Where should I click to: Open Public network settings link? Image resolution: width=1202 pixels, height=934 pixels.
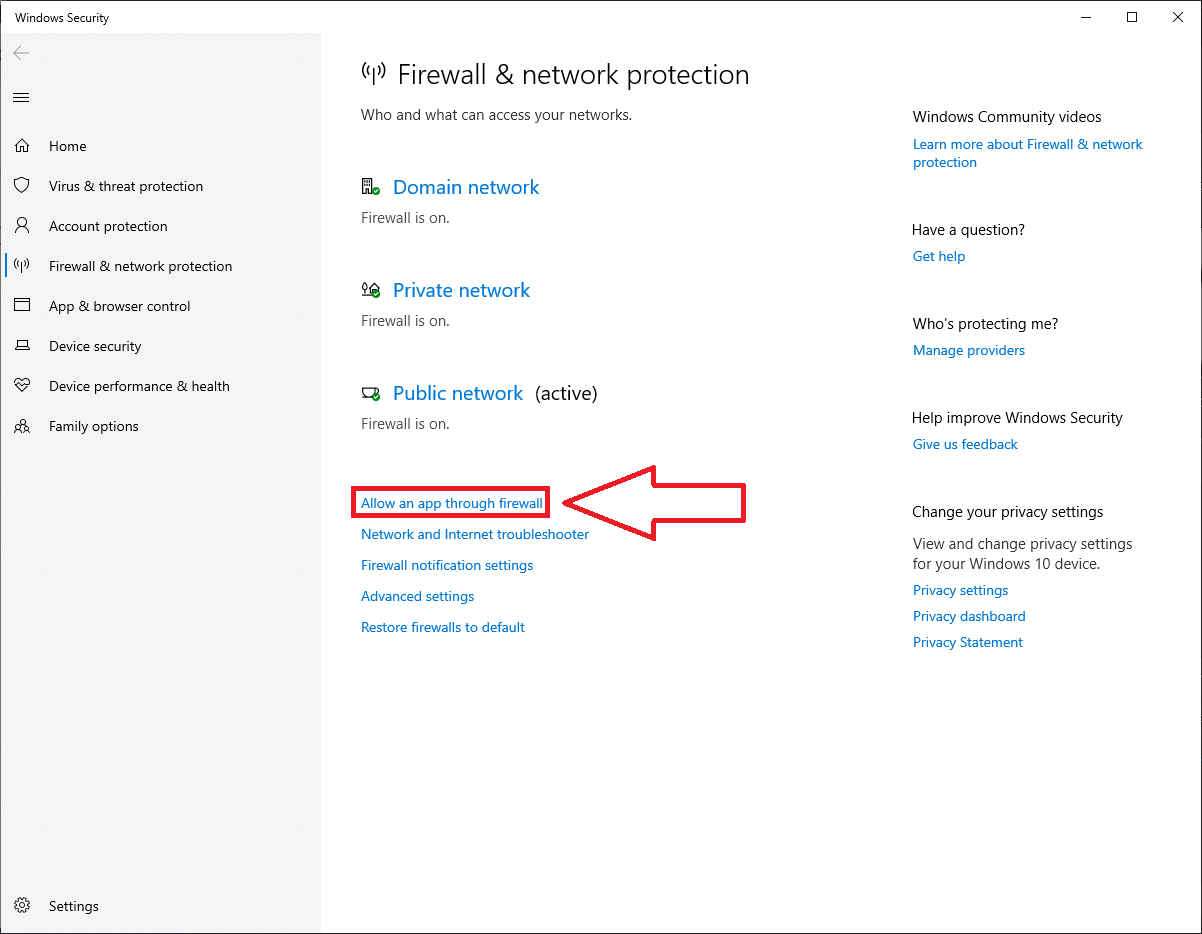[x=458, y=393]
